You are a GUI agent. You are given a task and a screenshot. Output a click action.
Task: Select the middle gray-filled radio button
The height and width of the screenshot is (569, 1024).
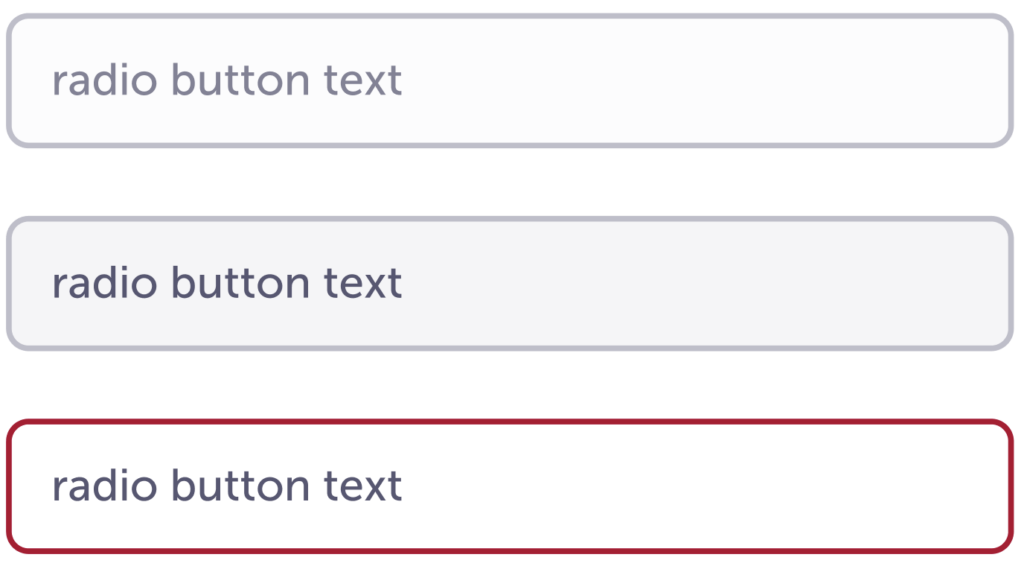pyautogui.click(x=510, y=284)
